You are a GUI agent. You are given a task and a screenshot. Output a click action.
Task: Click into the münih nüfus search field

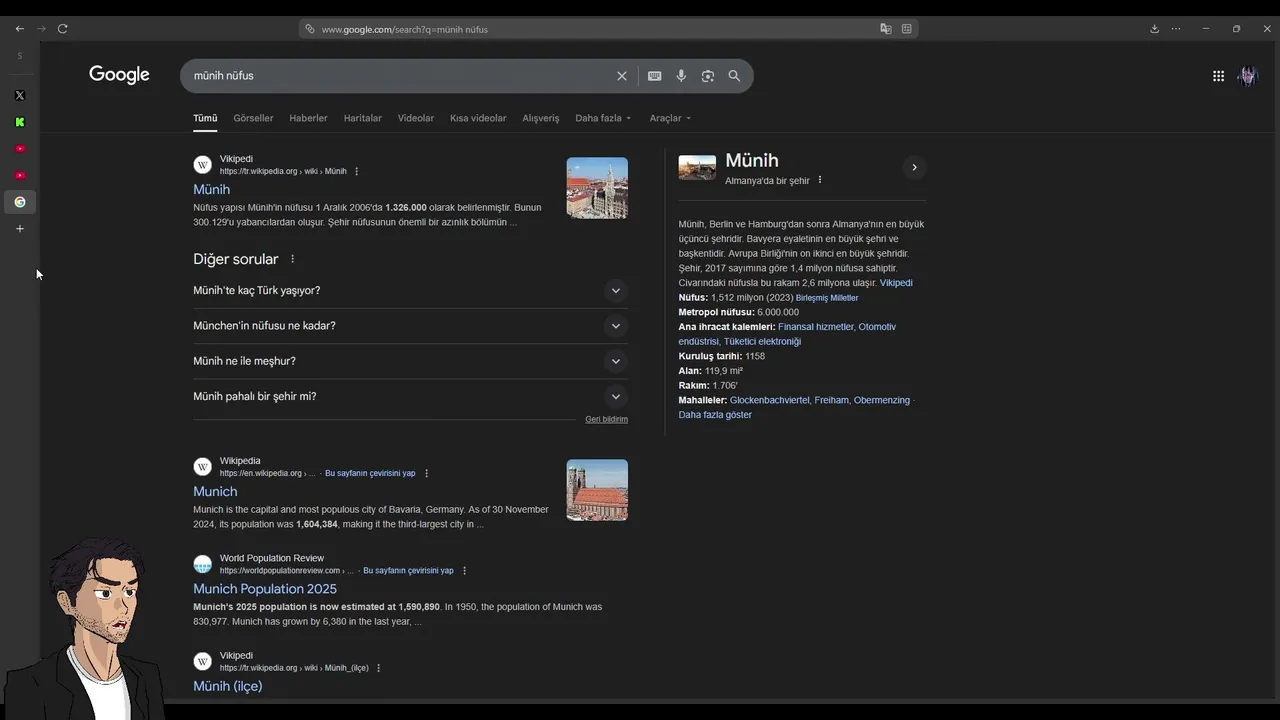[400, 76]
